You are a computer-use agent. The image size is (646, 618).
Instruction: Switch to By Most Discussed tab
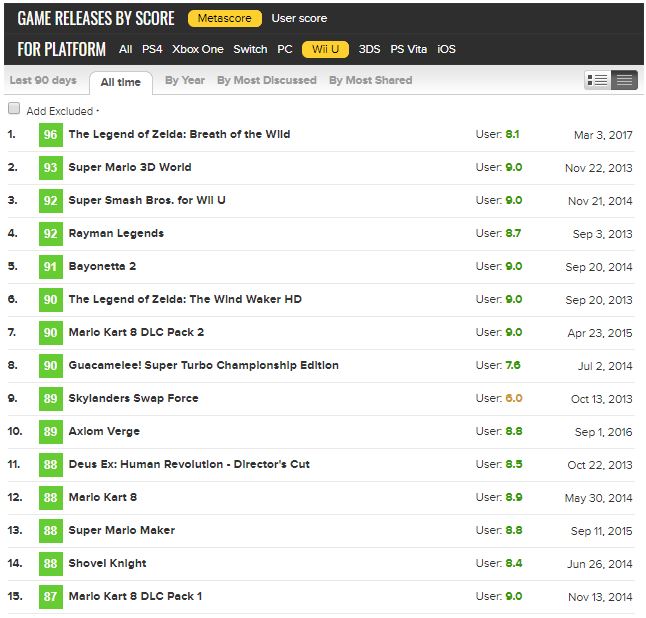point(266,80)
